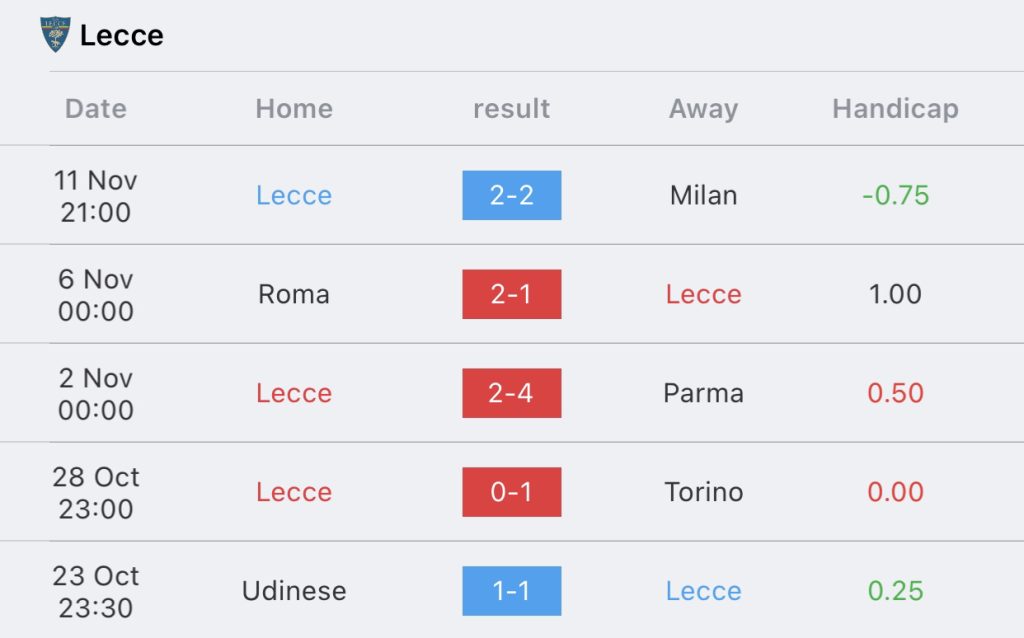Viewport: 1024px width, 638px height.
Task: Open the 2-1 Roma result badge
Action: coord(511,294)
